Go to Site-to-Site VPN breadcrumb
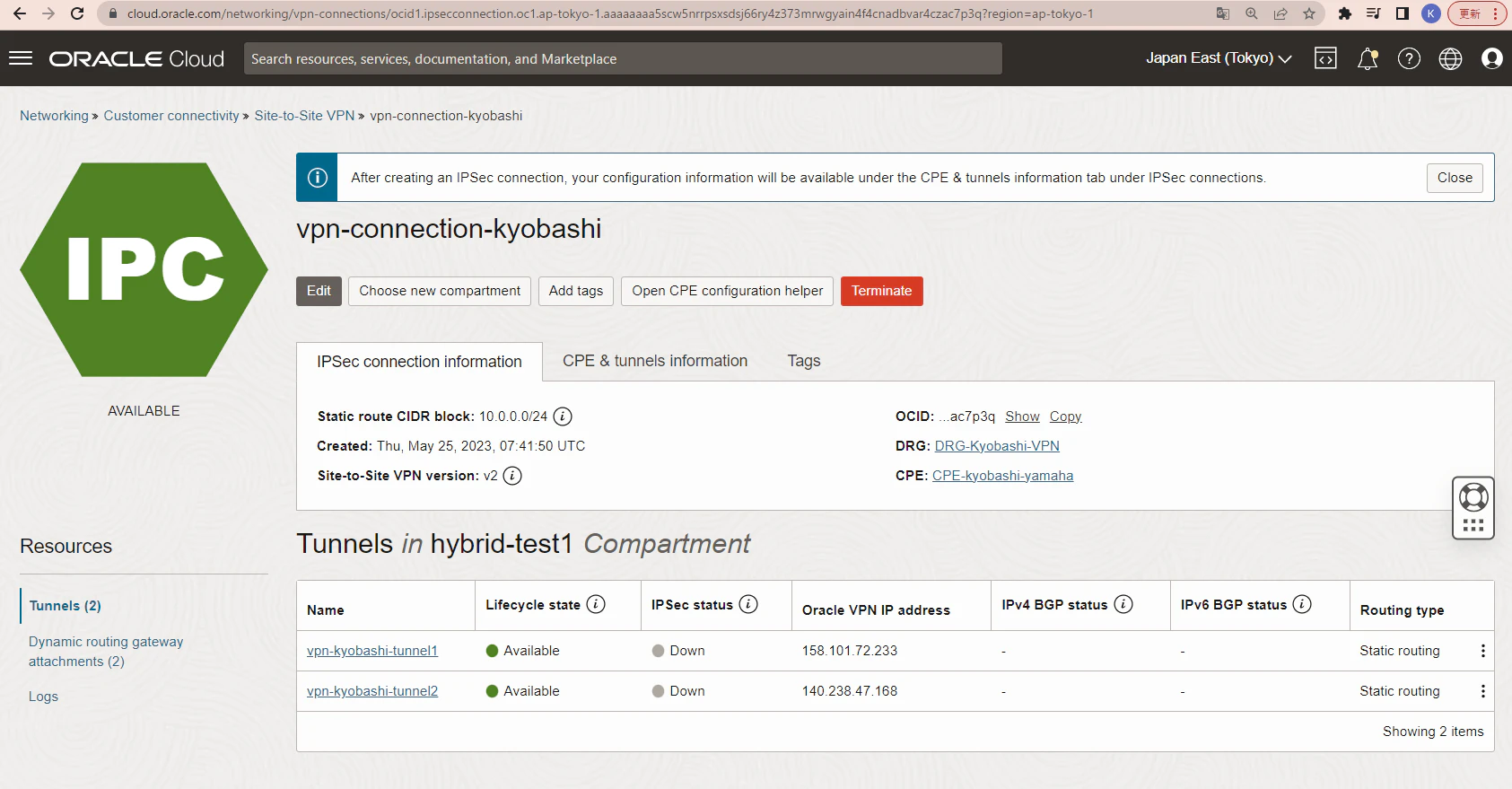The height and width of the screenshot is (789, 1512). (304, 116)
